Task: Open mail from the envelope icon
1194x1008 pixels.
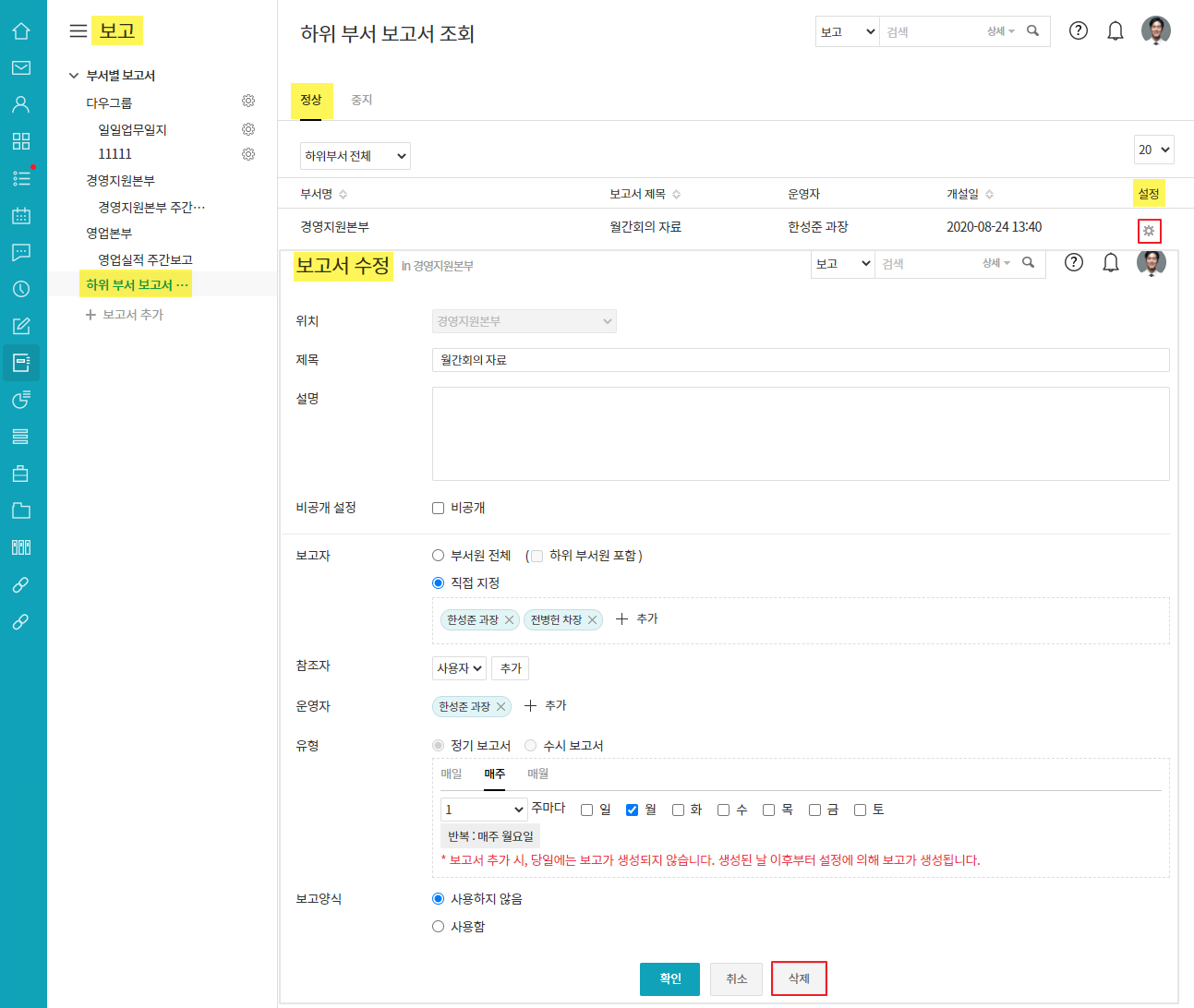Action: pos(21,67)
